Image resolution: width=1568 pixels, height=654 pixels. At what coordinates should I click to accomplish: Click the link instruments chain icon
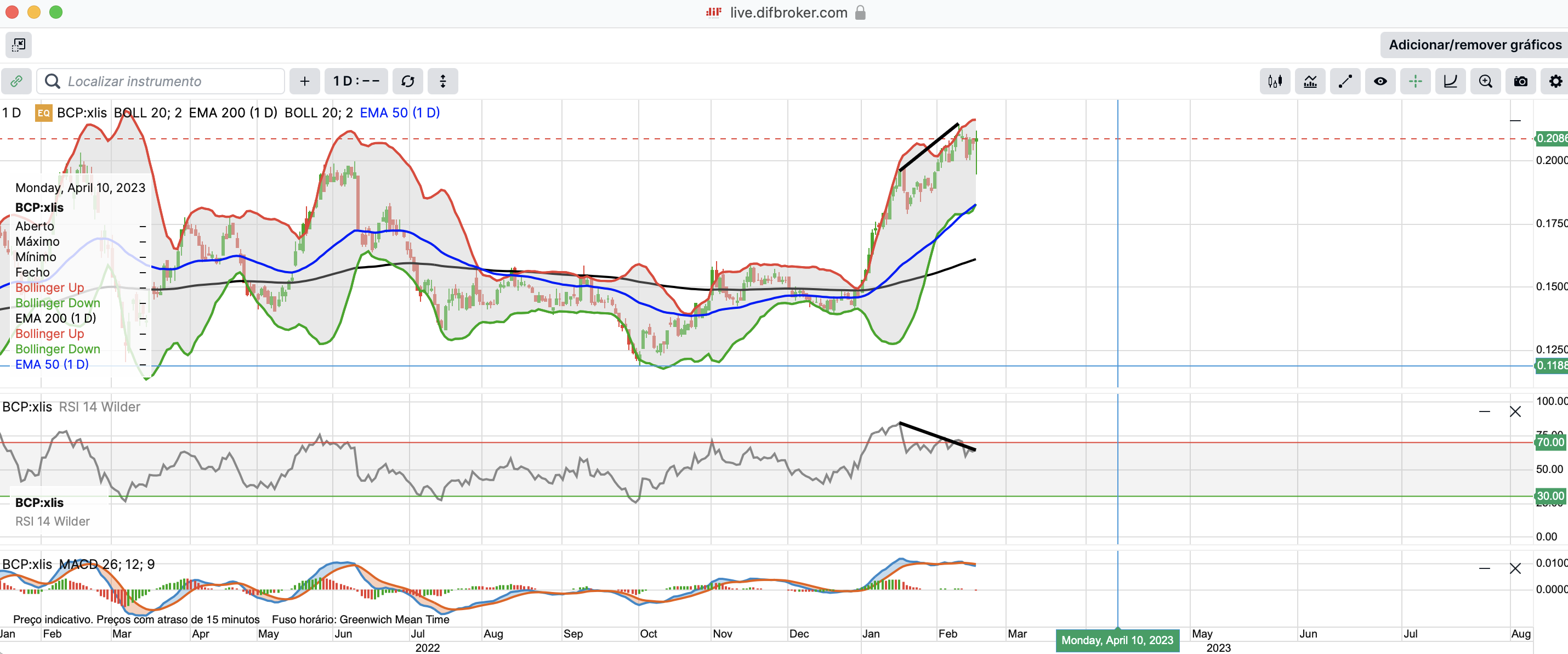point(16,81)
